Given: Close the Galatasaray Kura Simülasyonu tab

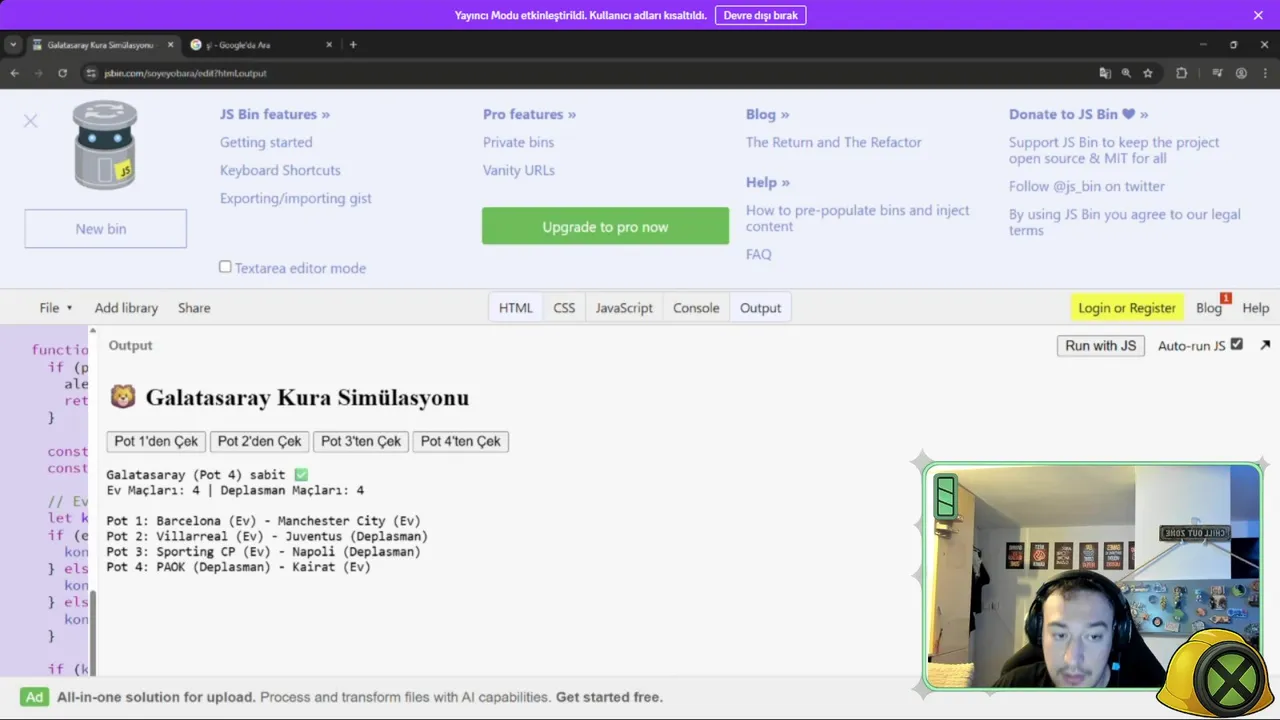Looking at the screenshot, I should pyautogui.click(x=170, y=45).
